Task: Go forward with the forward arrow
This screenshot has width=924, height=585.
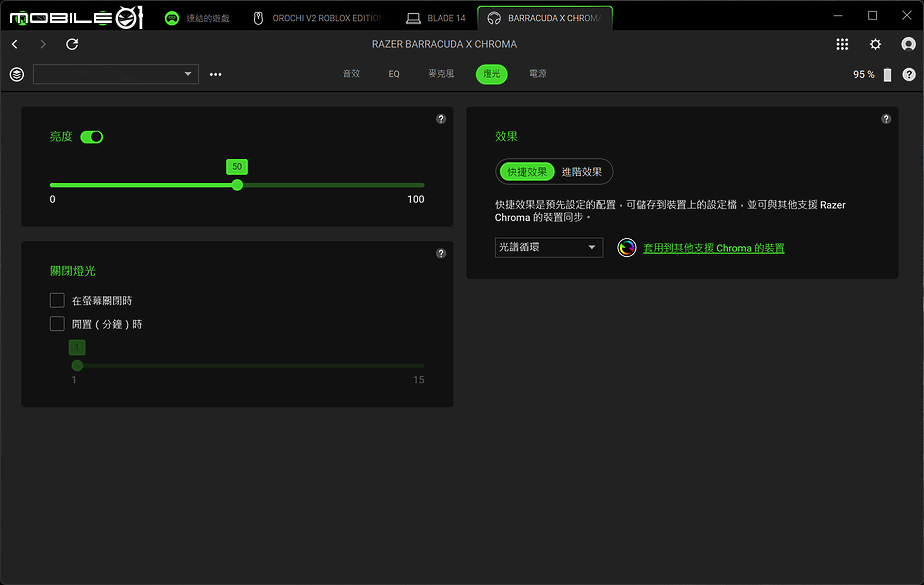Action: [42, 44]
